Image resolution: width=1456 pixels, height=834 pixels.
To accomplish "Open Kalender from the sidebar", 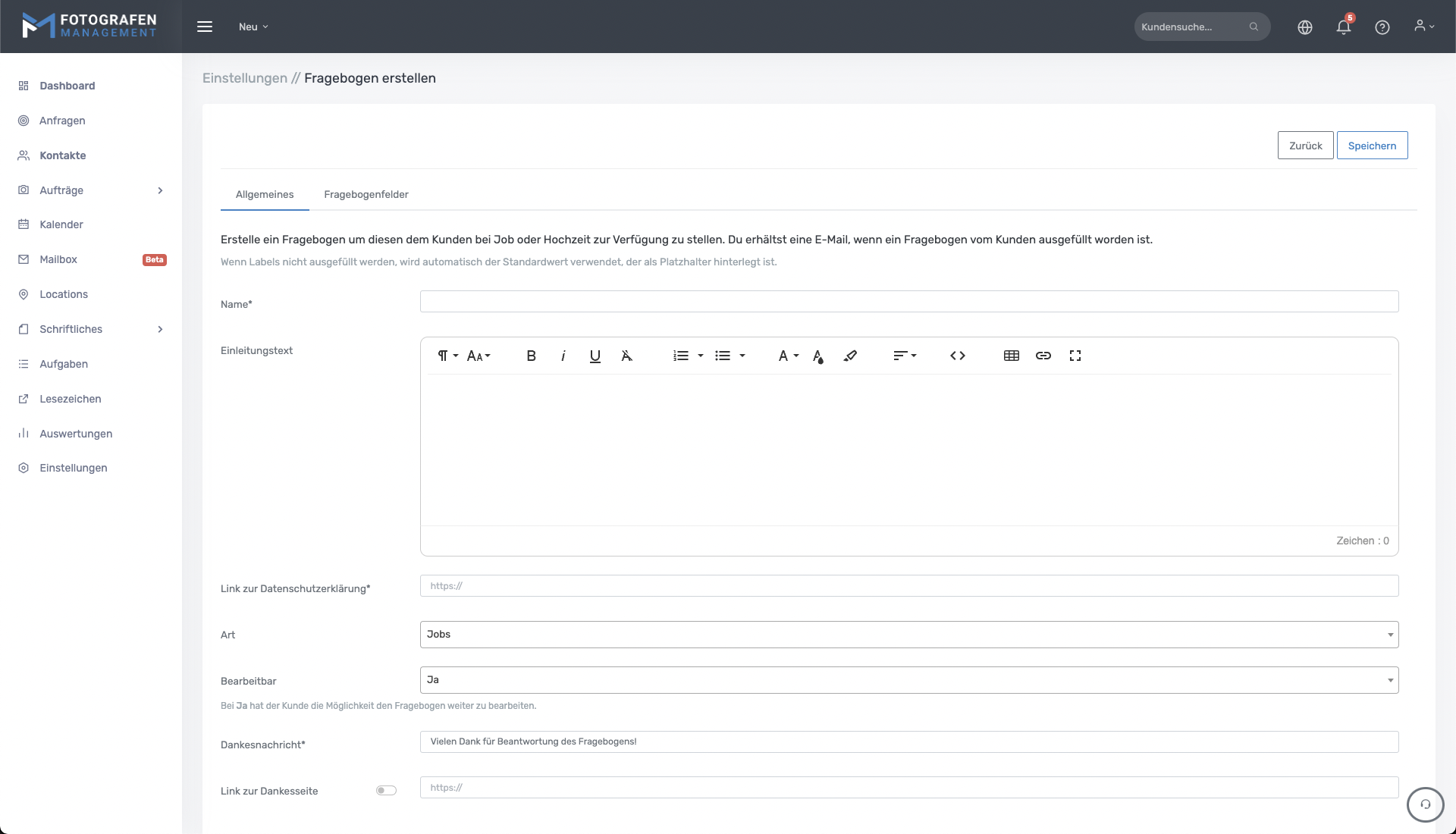I will point(61,224).
